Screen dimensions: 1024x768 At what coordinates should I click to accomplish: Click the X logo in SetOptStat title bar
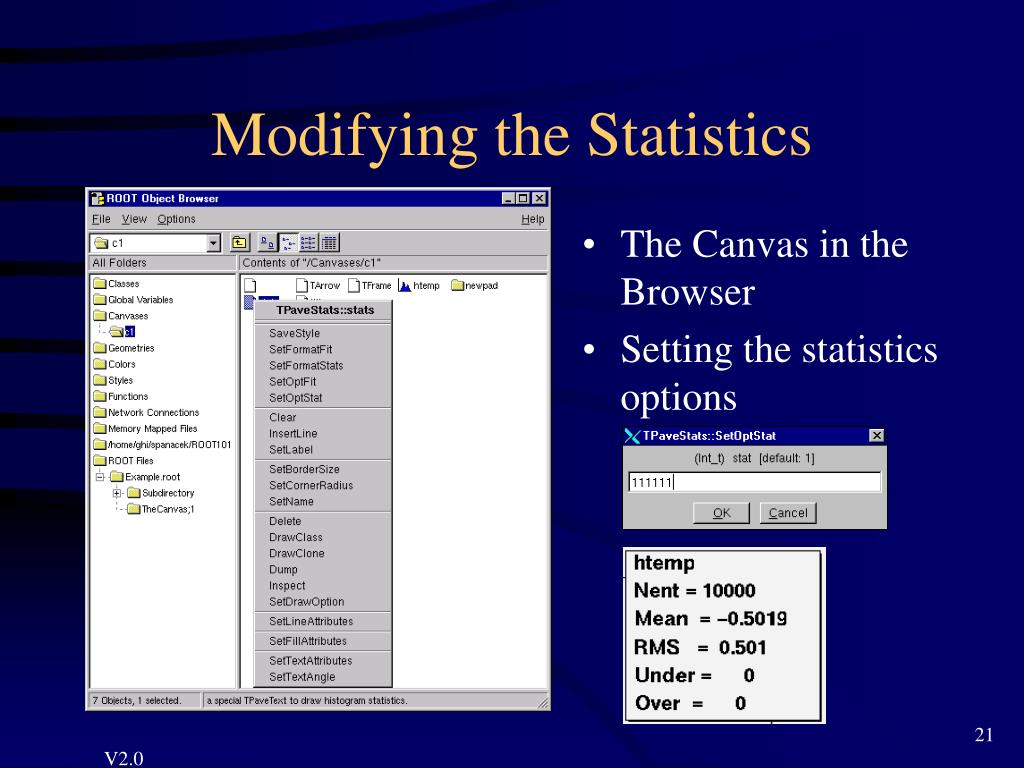632,436
